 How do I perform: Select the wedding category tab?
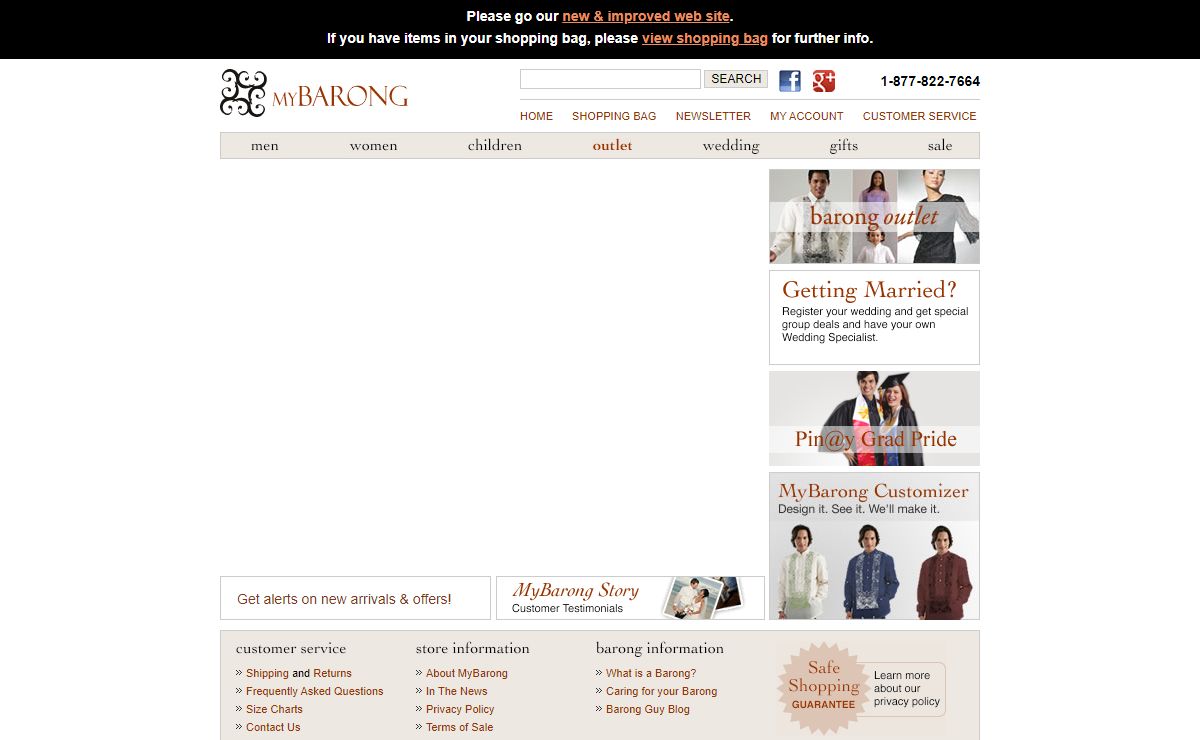click(731, 146)
